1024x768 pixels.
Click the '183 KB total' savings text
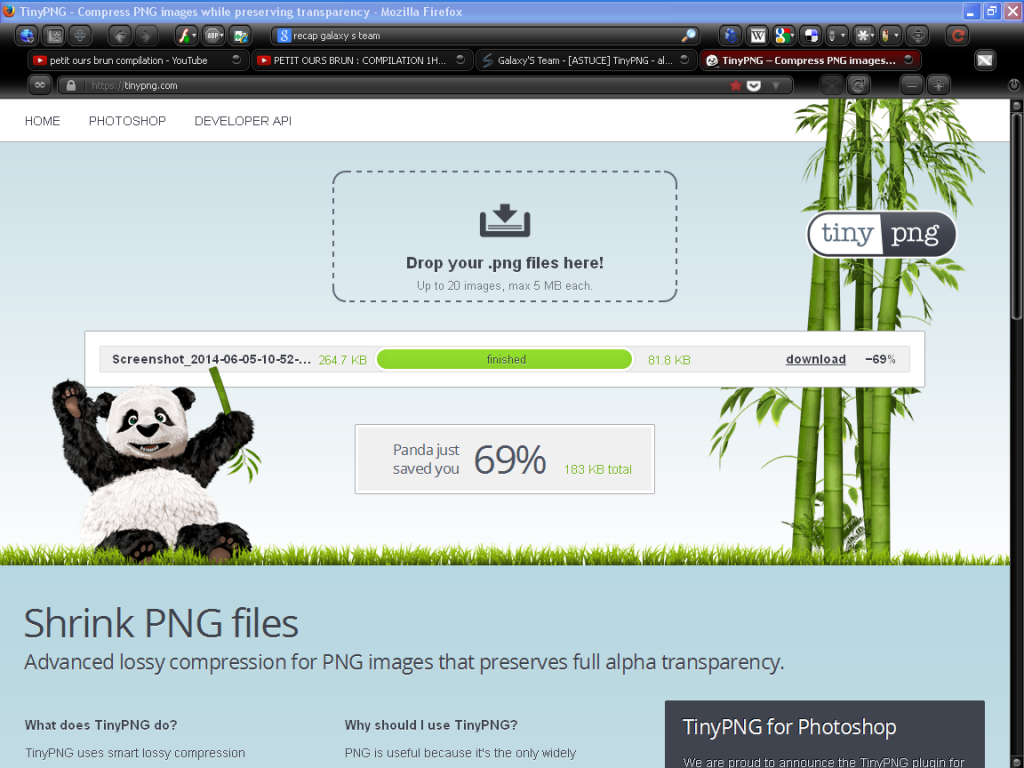[598, 470]
